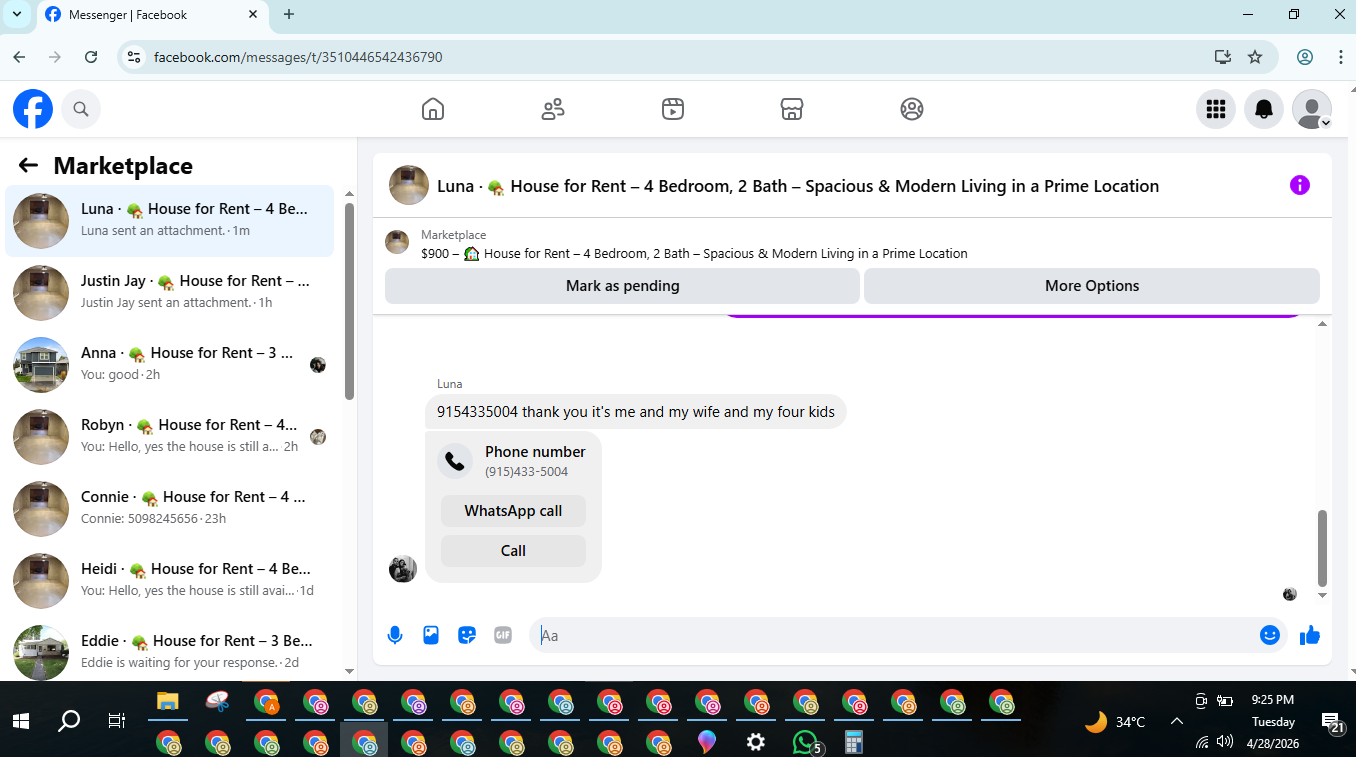Open the Windows notification center icon
The image size is (1356, 757).
coord(1333,722)
